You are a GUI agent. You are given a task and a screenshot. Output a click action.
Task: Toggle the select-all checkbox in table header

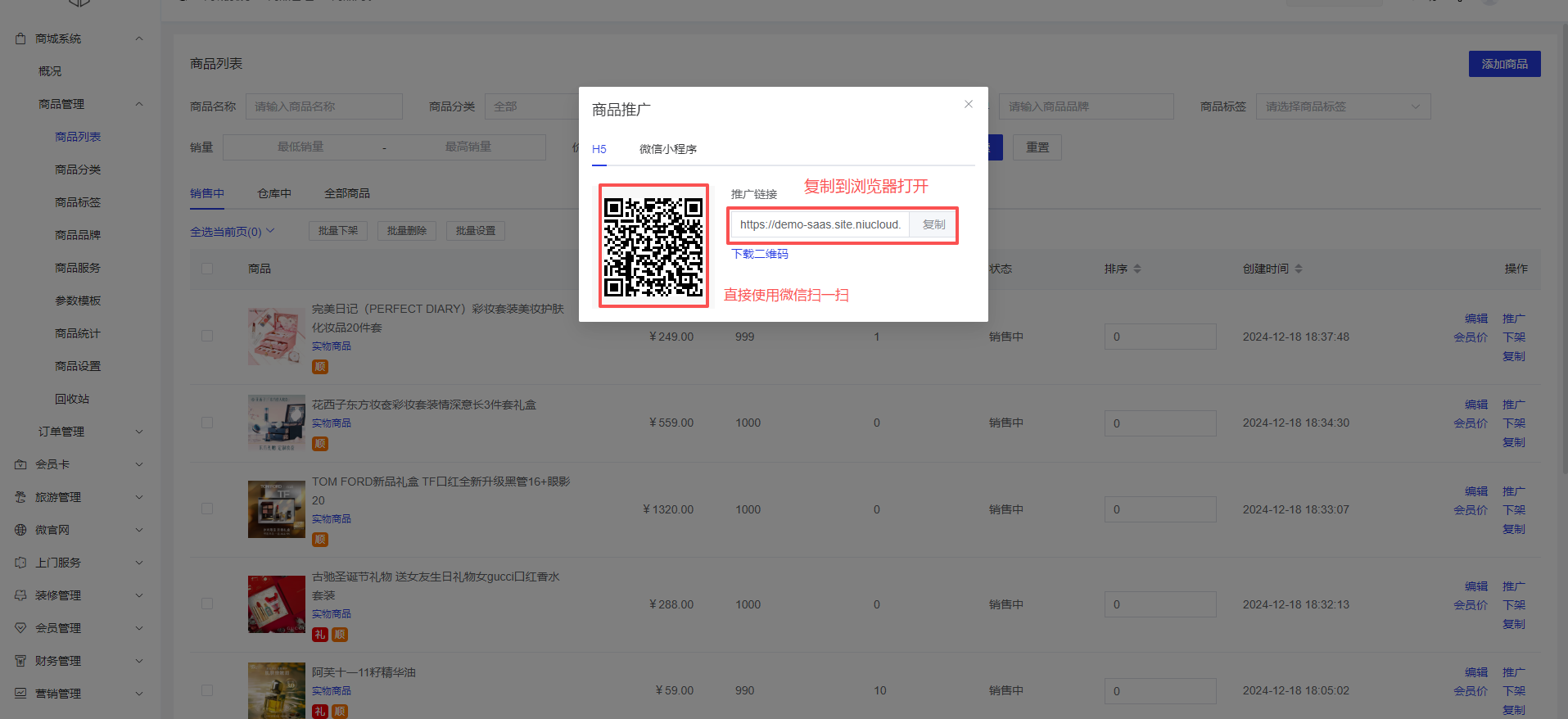tap(207, 269)
